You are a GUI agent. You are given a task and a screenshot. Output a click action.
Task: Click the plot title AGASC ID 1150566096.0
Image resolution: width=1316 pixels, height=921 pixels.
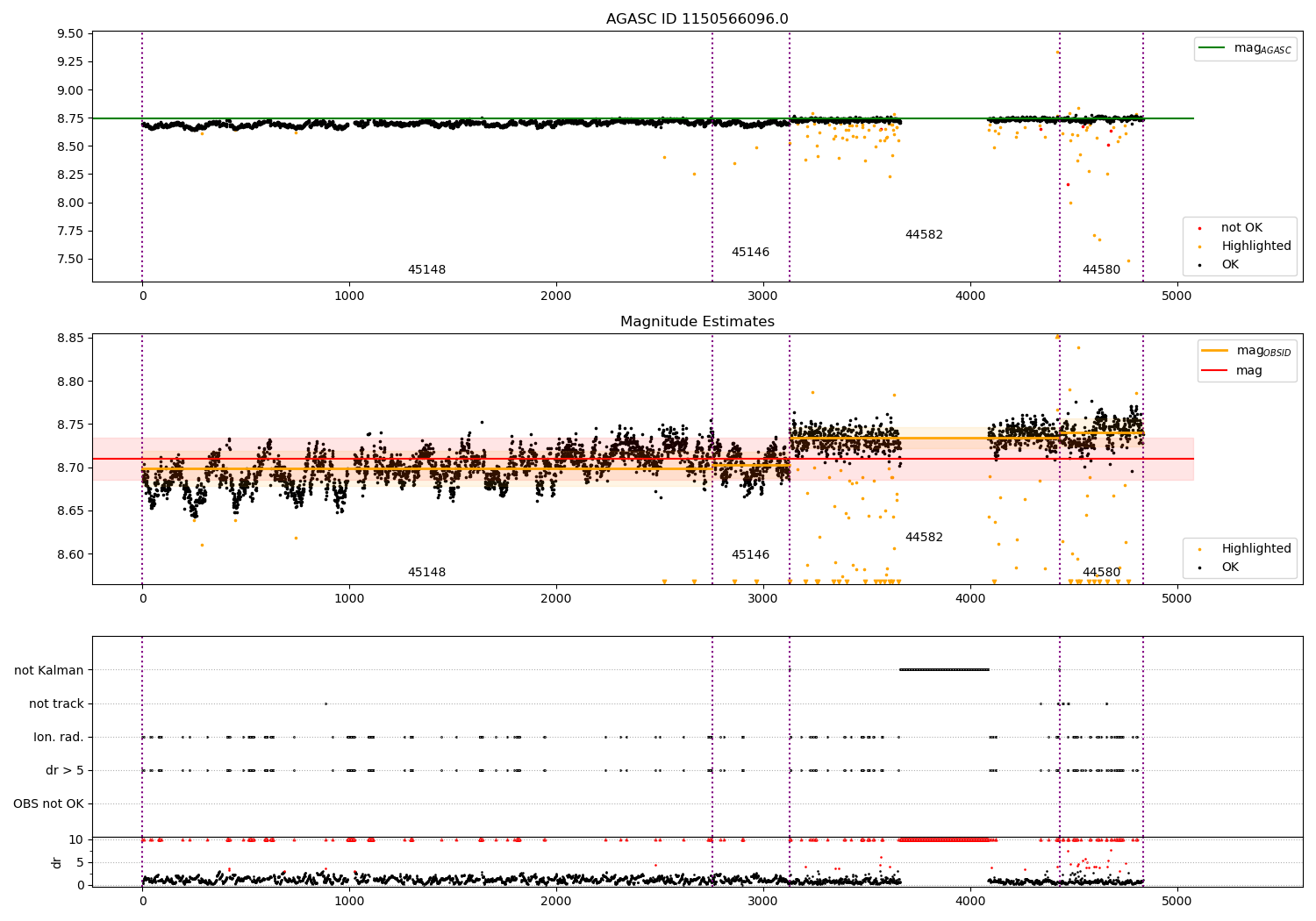[x=697, y=19]
